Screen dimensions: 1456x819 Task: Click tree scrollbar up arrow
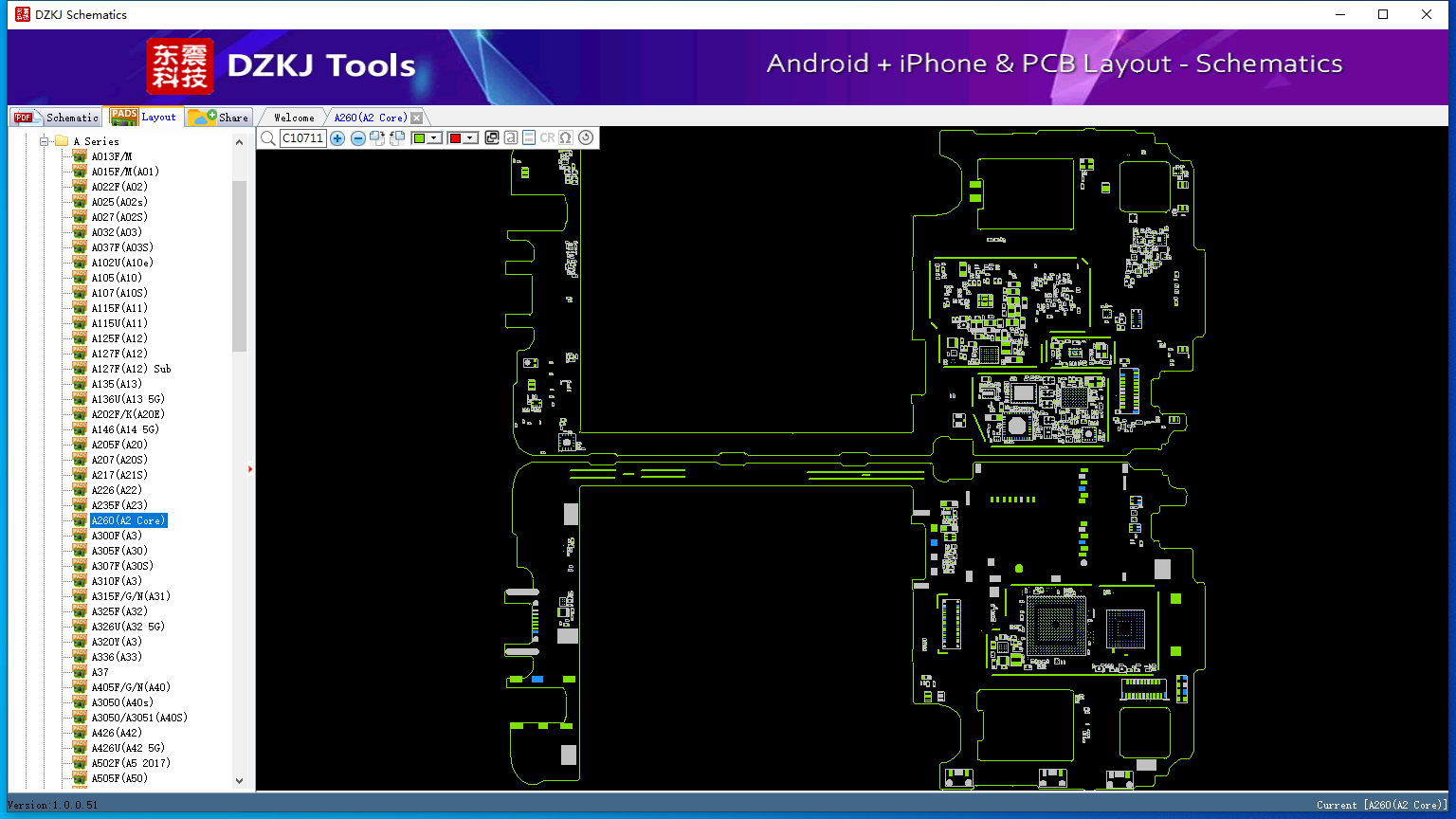pos(239,142)
